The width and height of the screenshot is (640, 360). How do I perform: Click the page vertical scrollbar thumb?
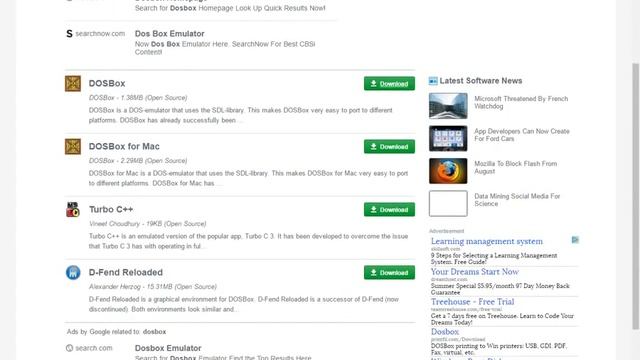636,196
